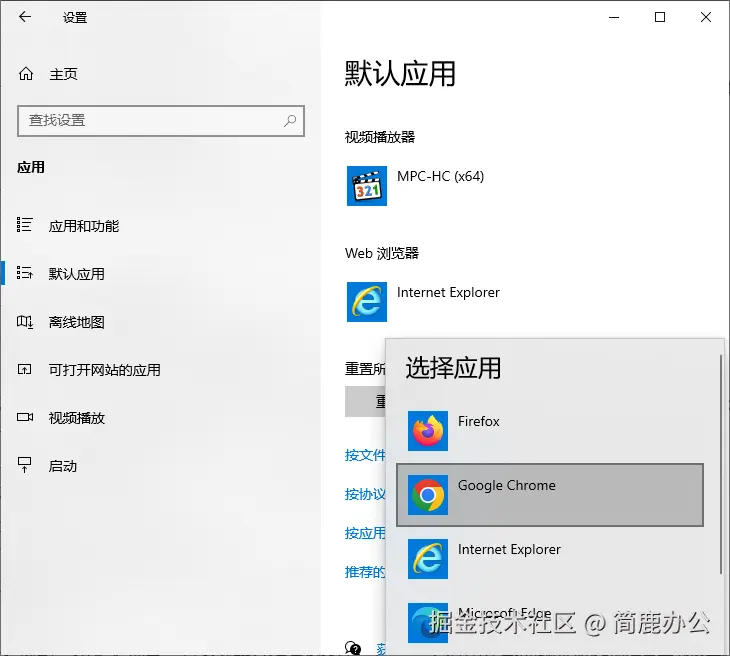Click the 应用 sidebar heading
730x656 pixels.
tap(31, 167)
